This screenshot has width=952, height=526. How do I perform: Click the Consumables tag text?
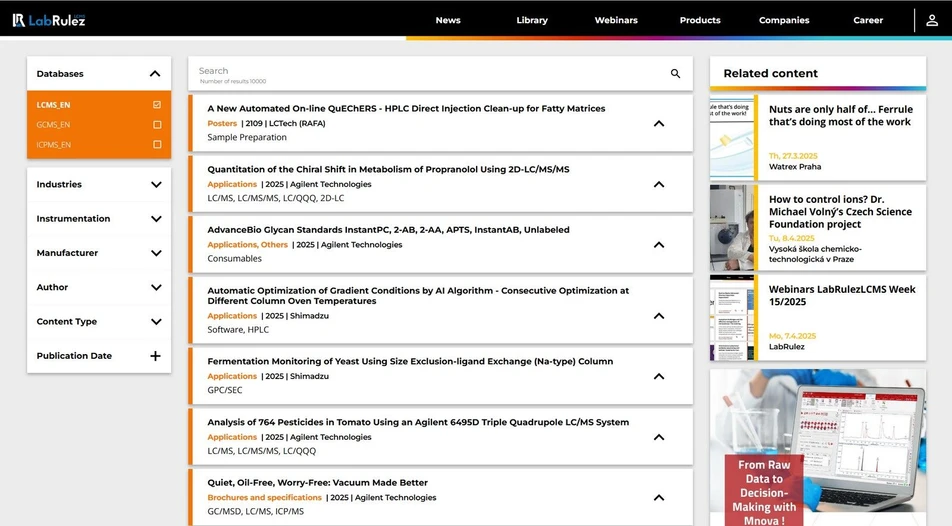234,259
